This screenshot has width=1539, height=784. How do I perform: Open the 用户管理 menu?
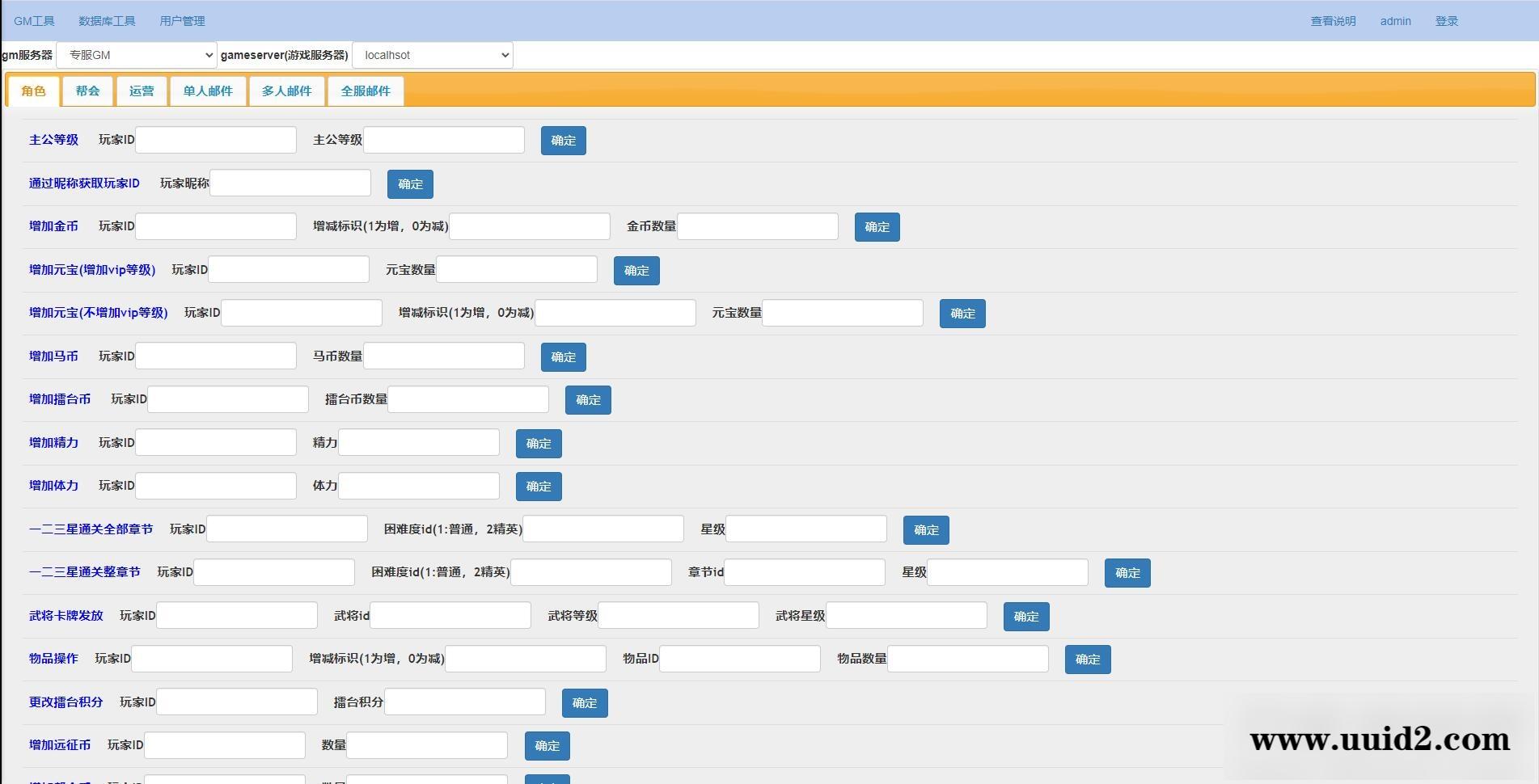tap(182, 21)
